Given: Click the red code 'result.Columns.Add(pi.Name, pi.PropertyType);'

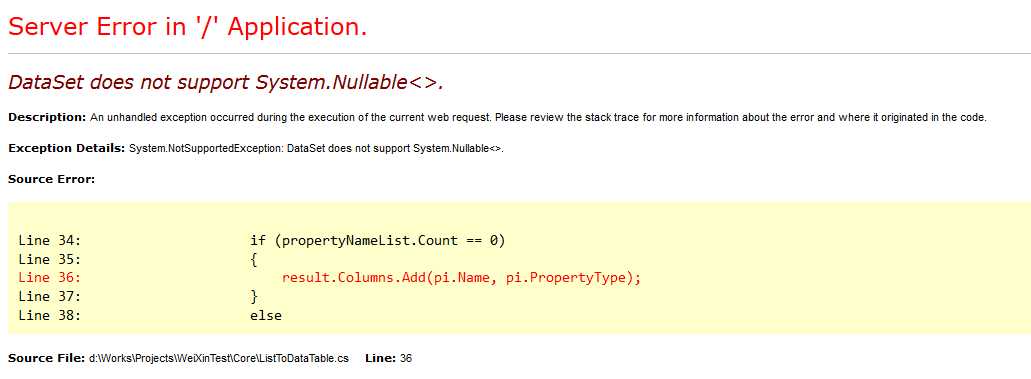Looking at the screenshot, I should click(x=461, y=278).
